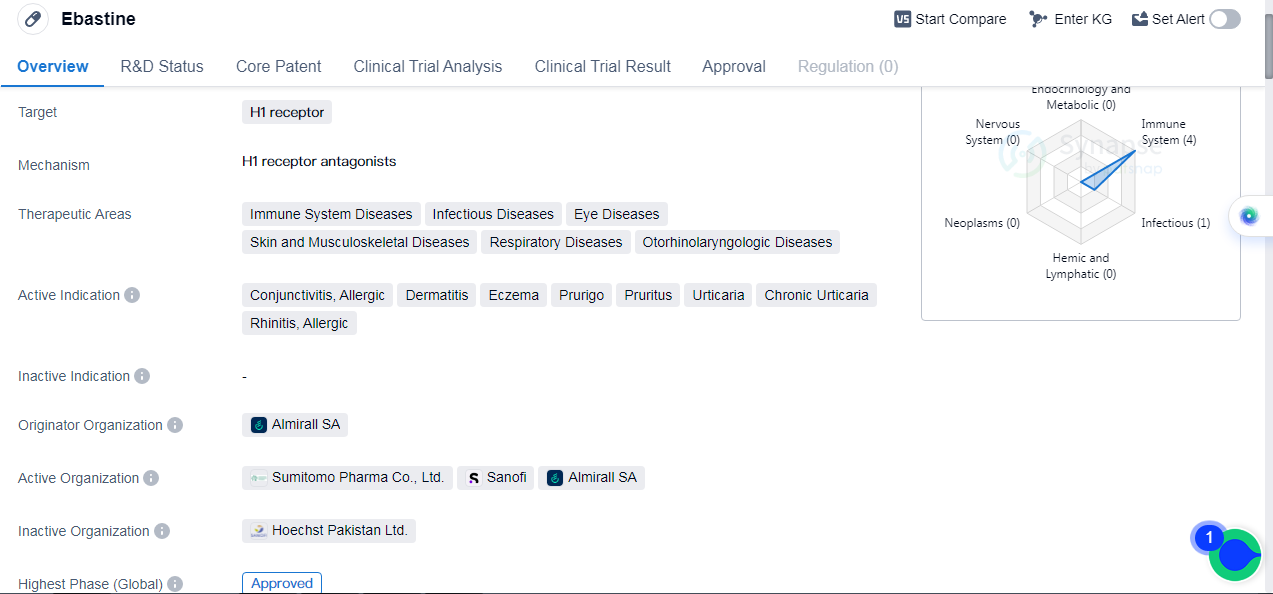Click info icon beside Originator Organization
Viewport: 1273px width, 594px height.
pos(175,425)
